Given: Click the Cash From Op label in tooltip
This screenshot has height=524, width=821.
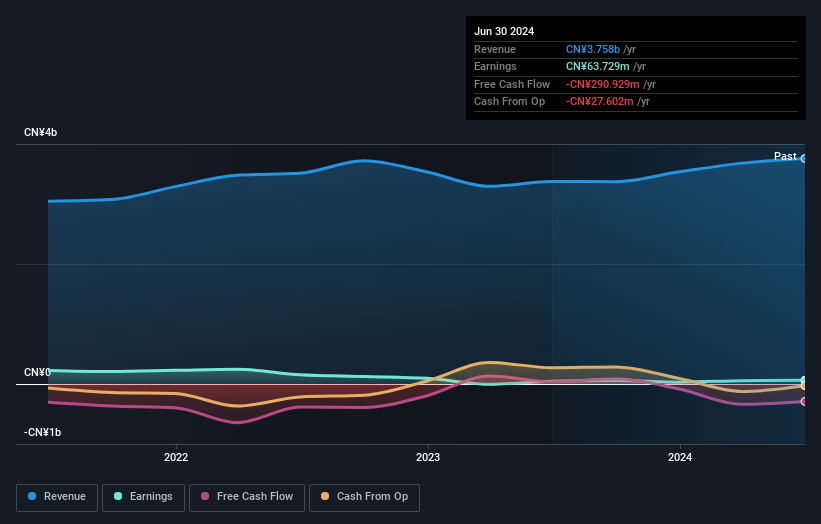Looking at the screenshot, I should coord(509,102).
